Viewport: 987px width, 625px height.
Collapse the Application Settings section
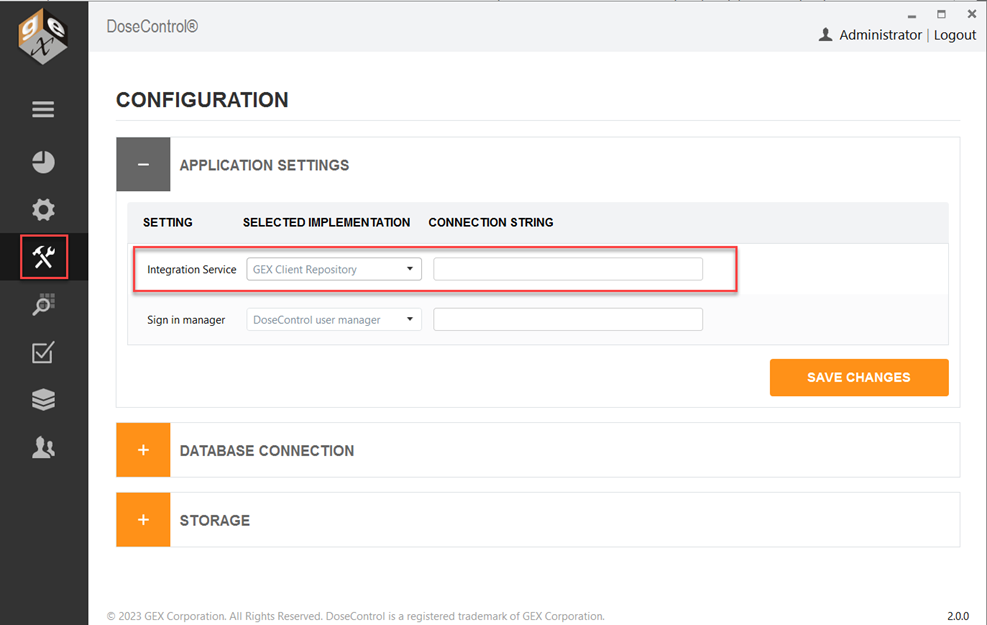tap(143, 164)
